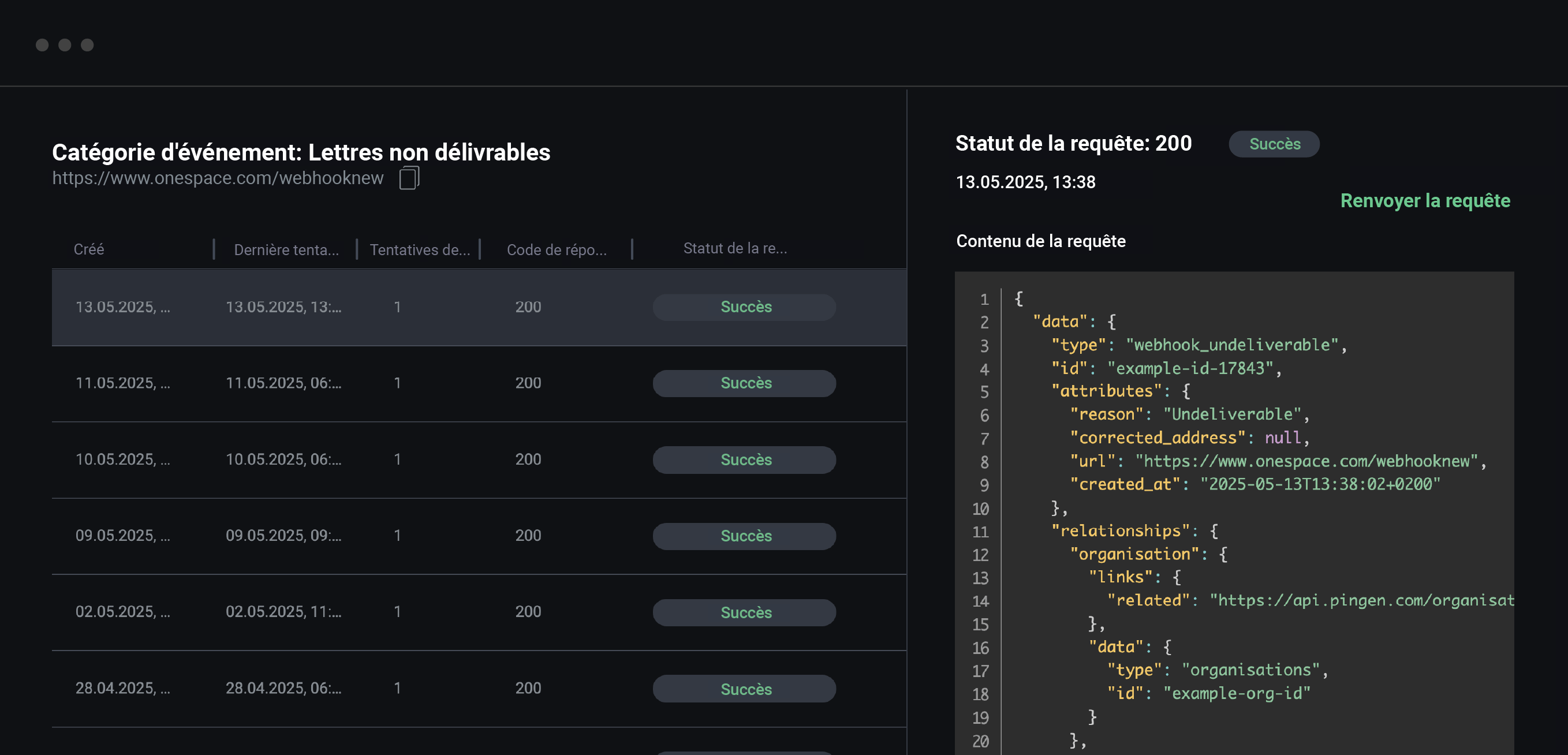Click the webhook URL https://www.onespace.com/webhooknew
This screenshot has height=755, width=1568.
217,178
